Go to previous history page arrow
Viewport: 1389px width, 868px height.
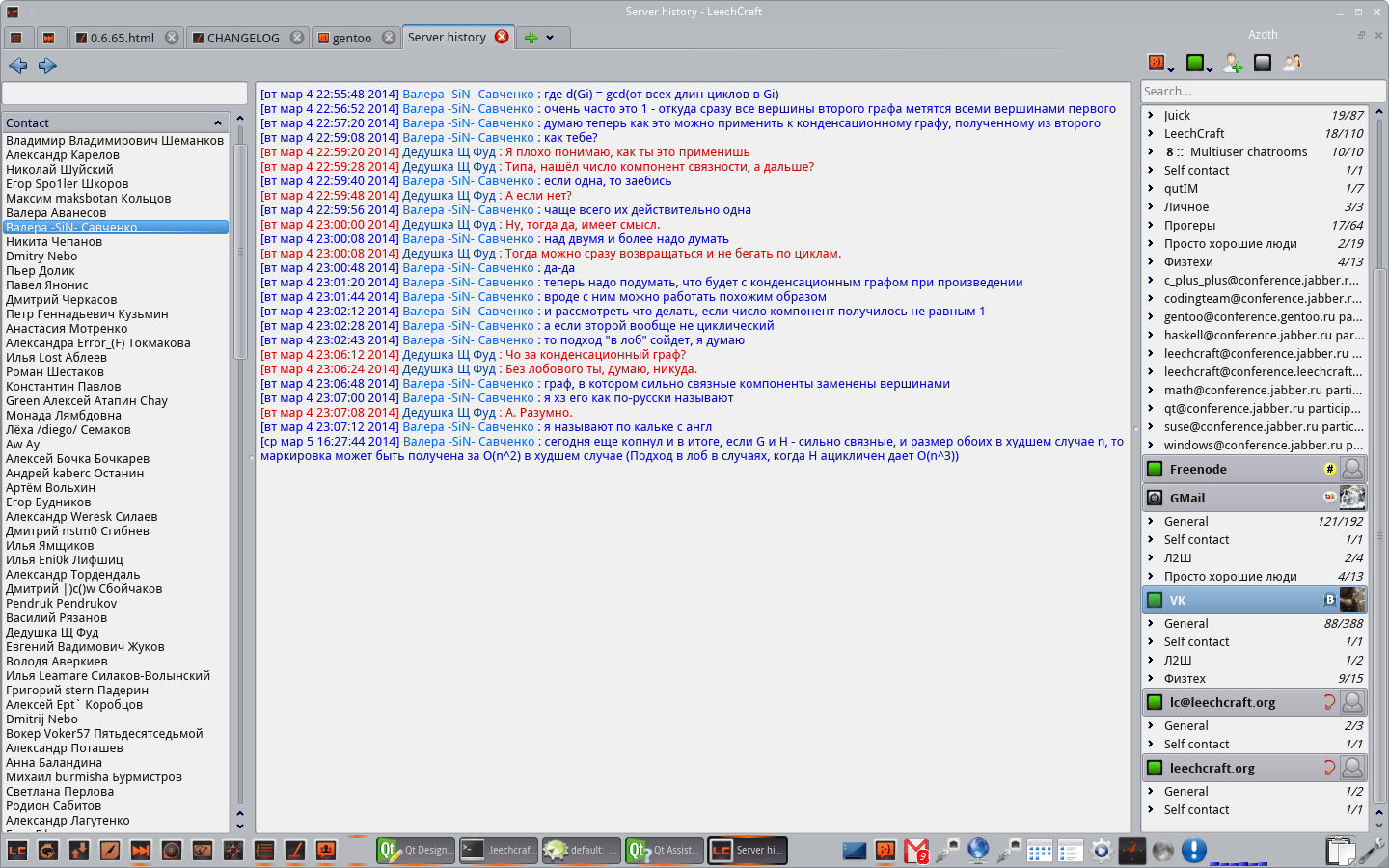(x=17, y=66)
